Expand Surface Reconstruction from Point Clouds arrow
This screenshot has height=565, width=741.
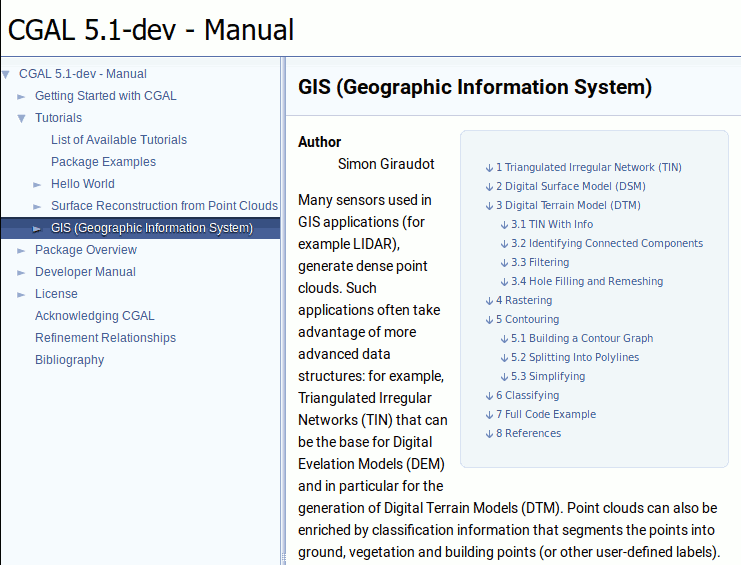(37, 206)
